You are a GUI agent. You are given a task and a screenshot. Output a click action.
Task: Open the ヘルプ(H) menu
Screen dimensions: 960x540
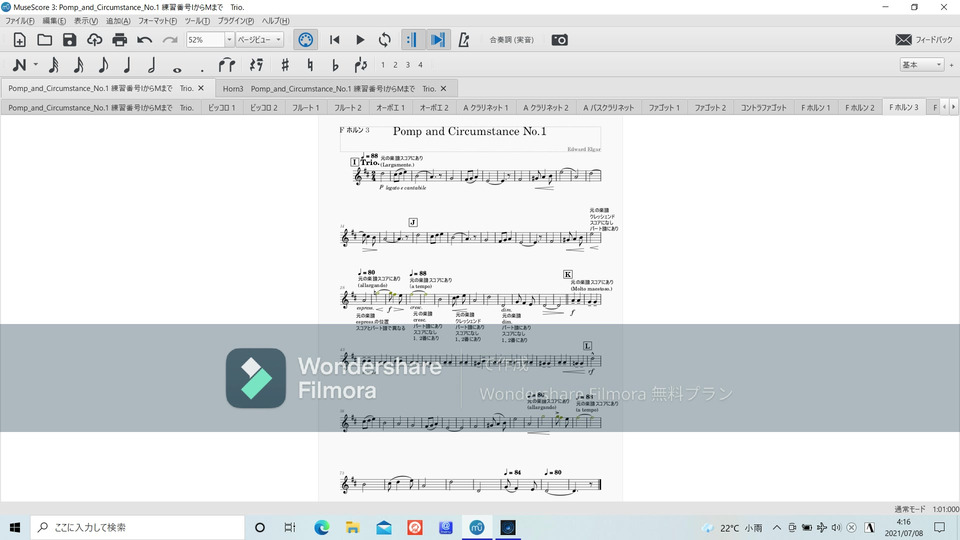coord(276,21)
